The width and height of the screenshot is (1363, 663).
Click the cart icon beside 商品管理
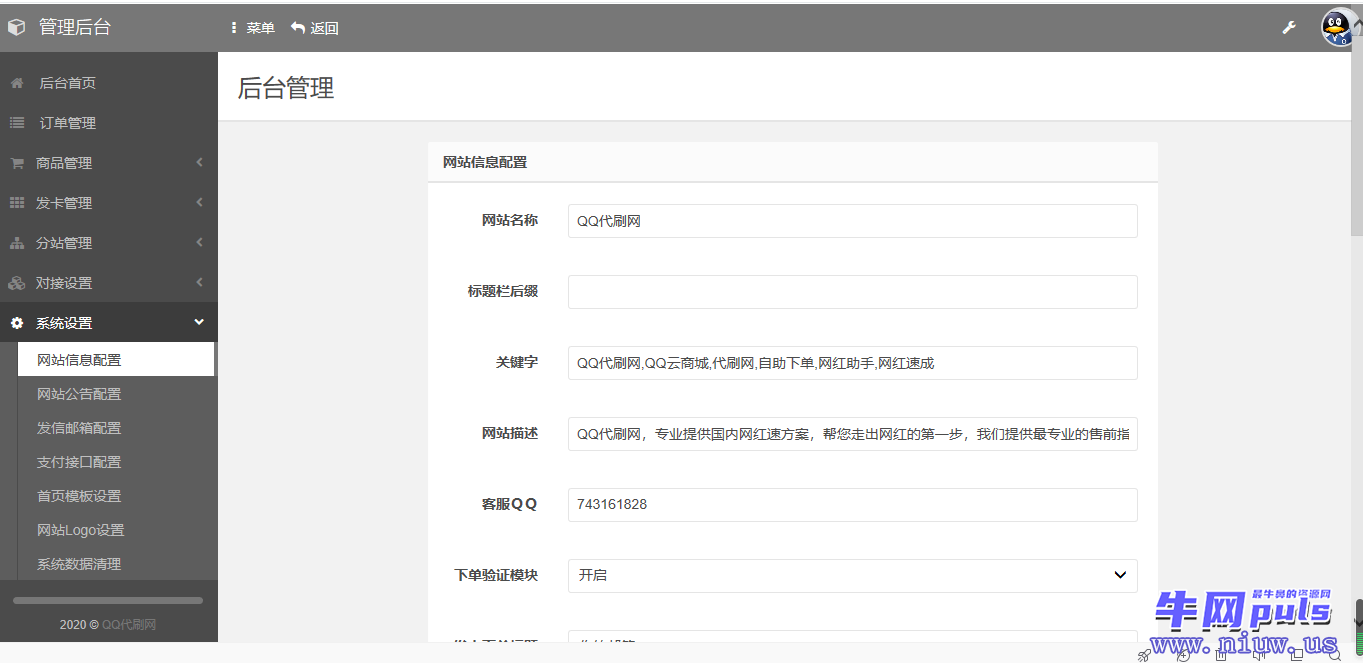[17, 163]
